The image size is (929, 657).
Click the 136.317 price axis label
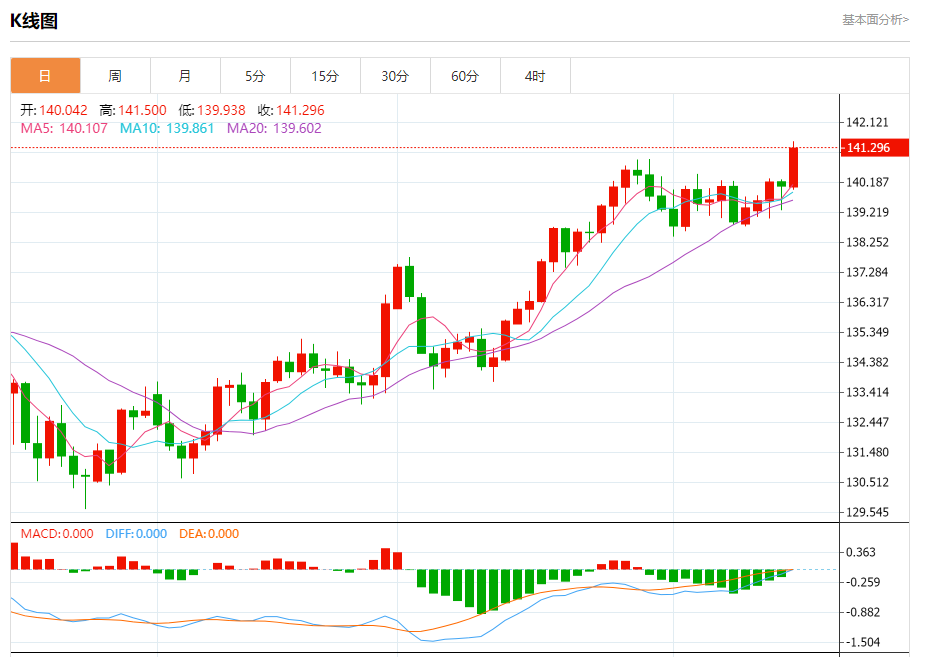coord(867,302)
